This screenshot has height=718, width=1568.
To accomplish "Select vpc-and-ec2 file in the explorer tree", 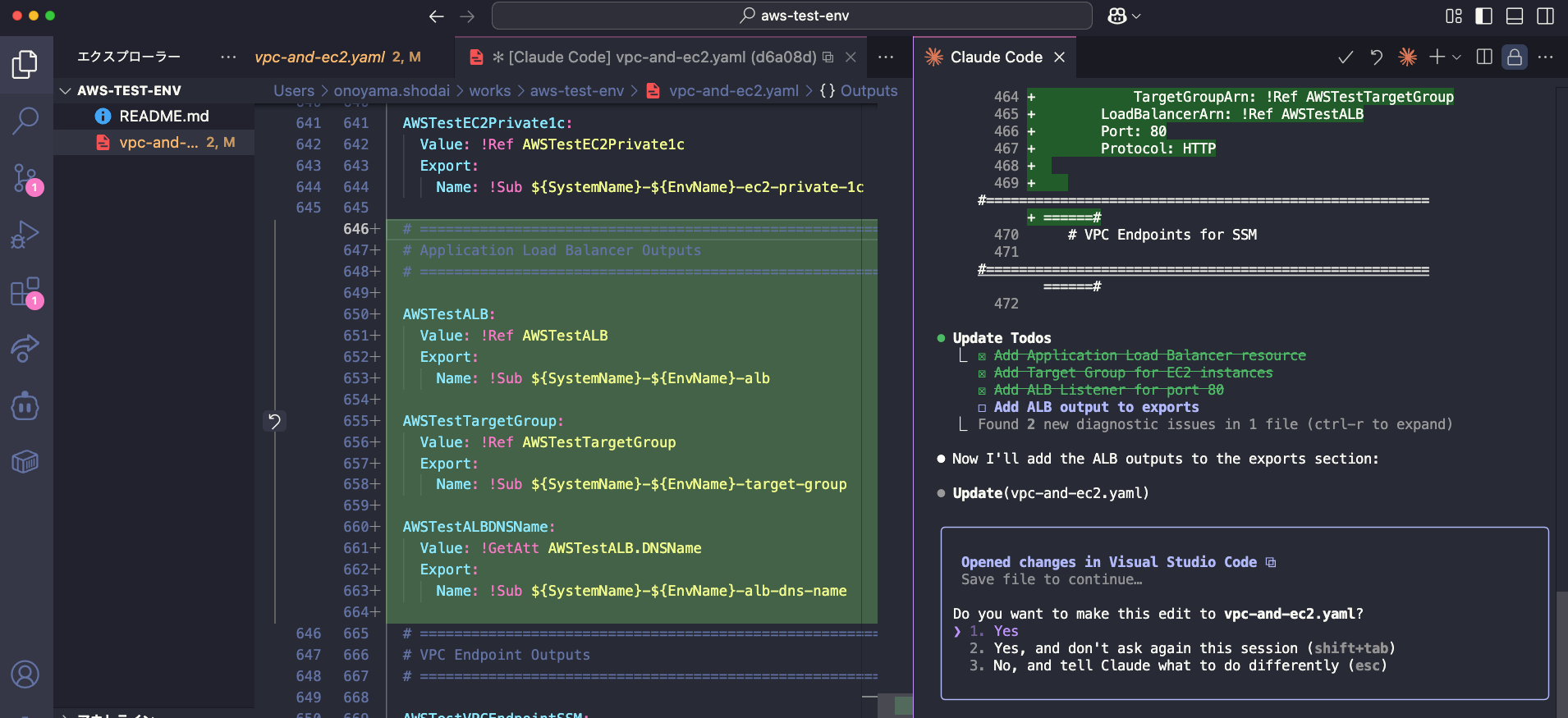I will (x=154, y=142).
